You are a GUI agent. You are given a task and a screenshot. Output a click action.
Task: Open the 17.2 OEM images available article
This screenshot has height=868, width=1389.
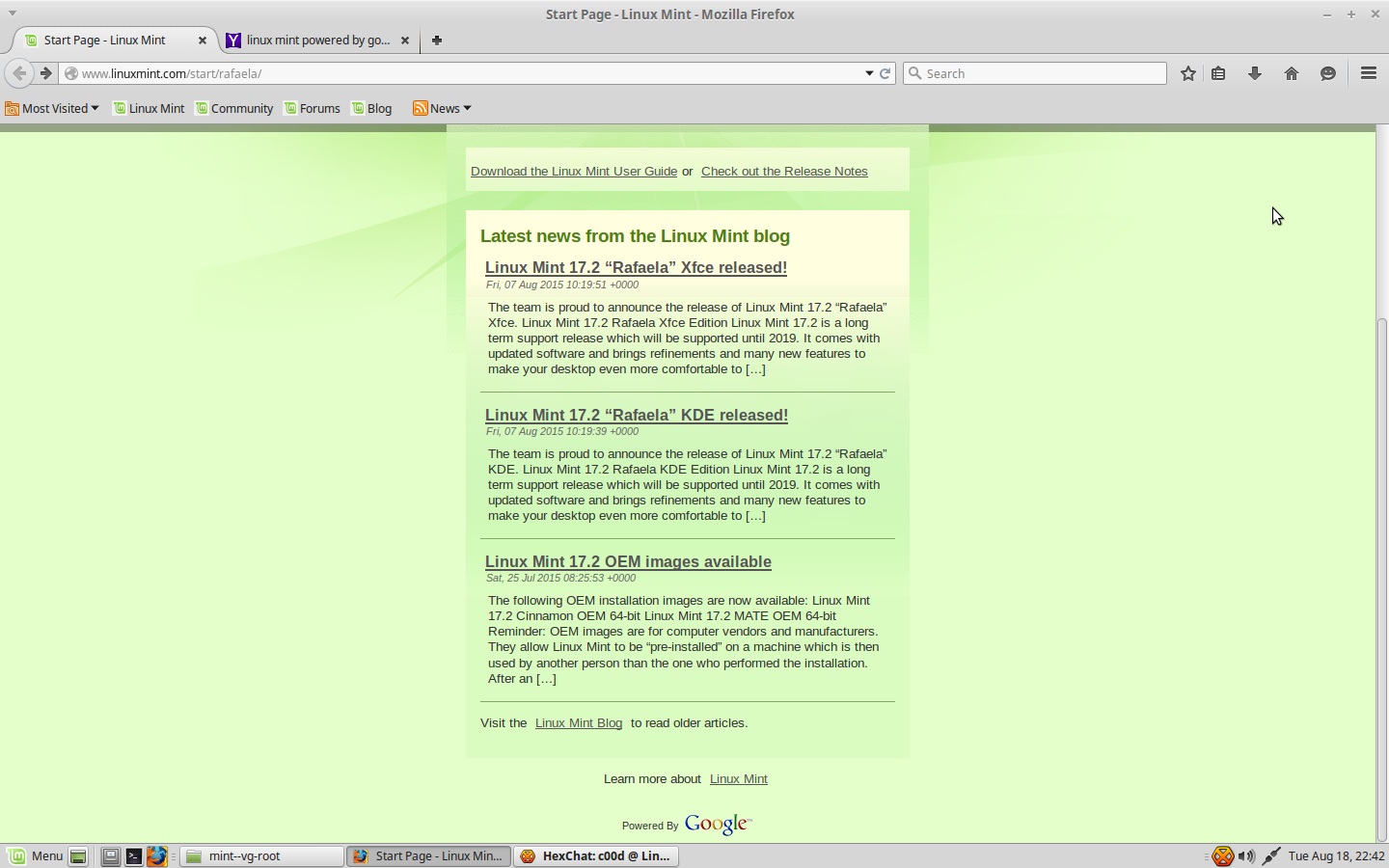pyautogui.click(x=628, y=561)
